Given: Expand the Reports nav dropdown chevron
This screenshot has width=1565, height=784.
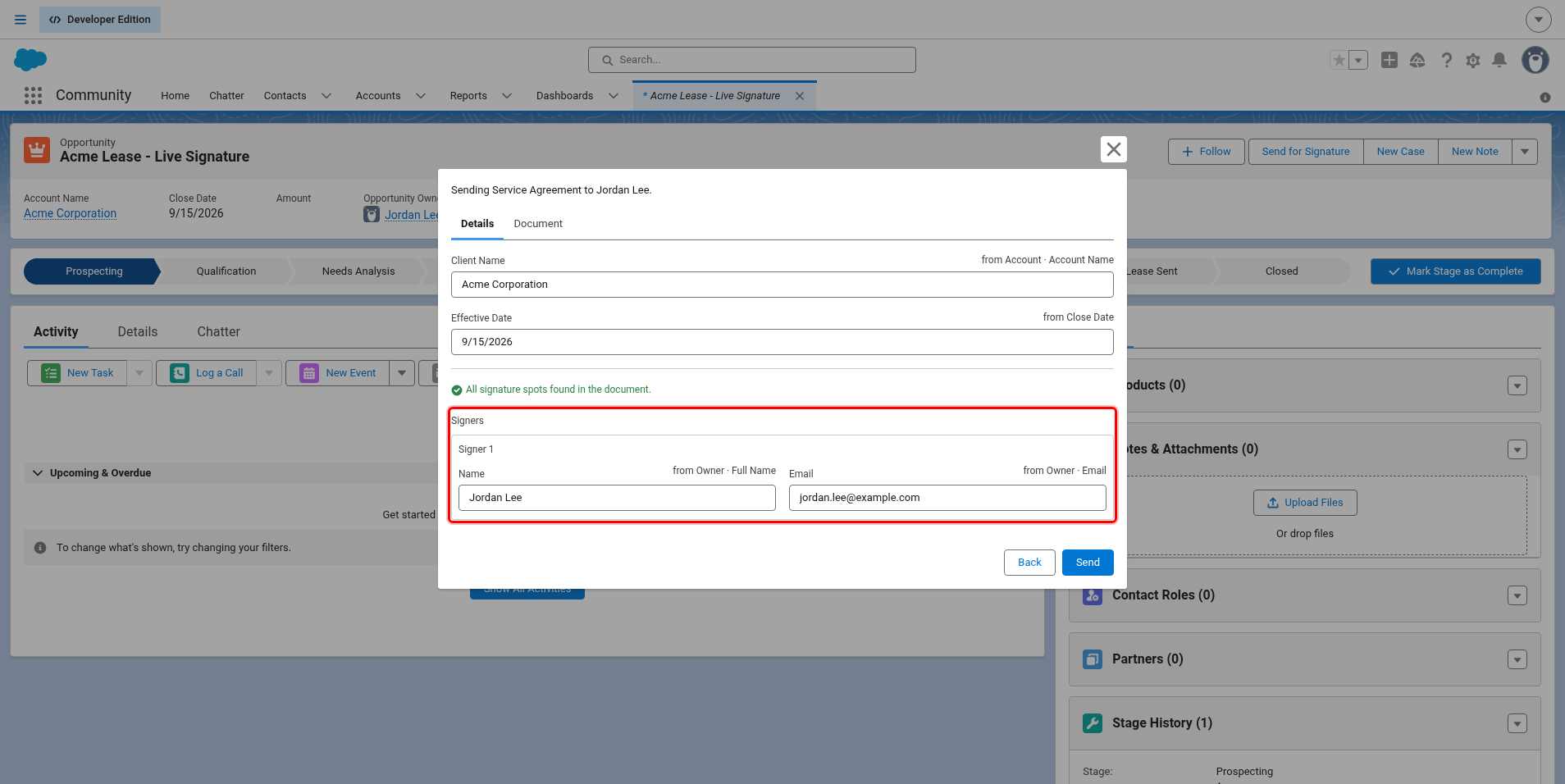Looking at the screenshot, I should point(507,96).
